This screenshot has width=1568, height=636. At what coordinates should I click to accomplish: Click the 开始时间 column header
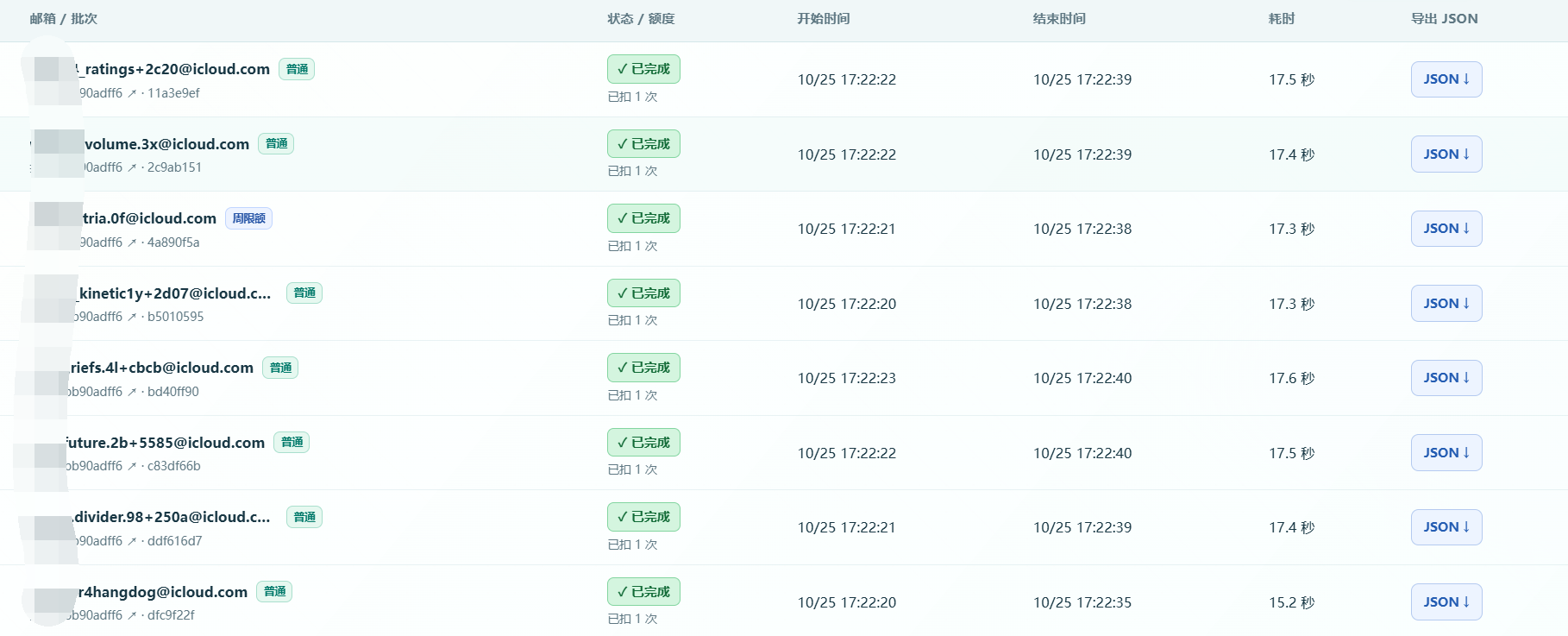click(824, 19)
